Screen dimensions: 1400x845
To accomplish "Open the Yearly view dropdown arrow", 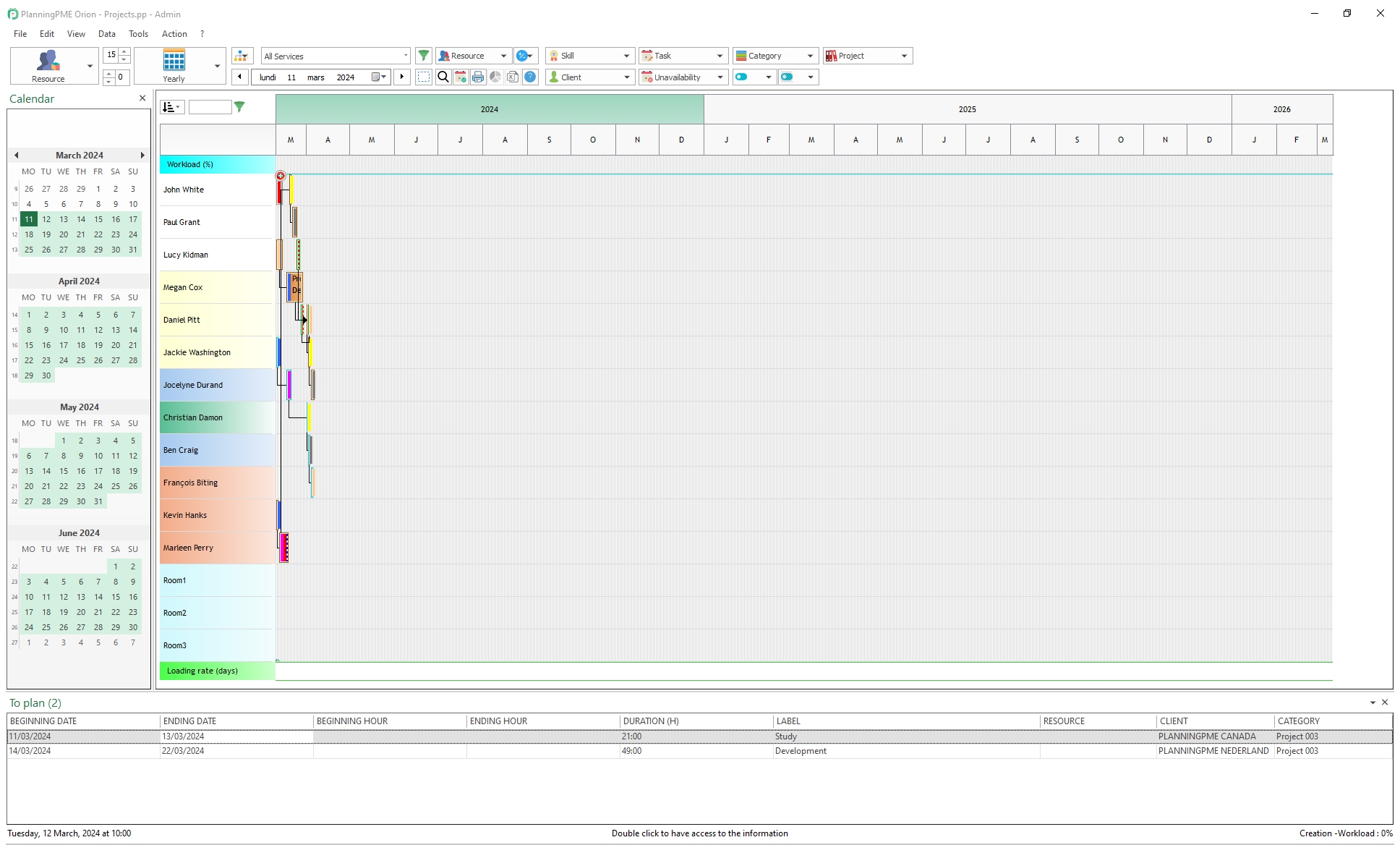I will (218, 66).
